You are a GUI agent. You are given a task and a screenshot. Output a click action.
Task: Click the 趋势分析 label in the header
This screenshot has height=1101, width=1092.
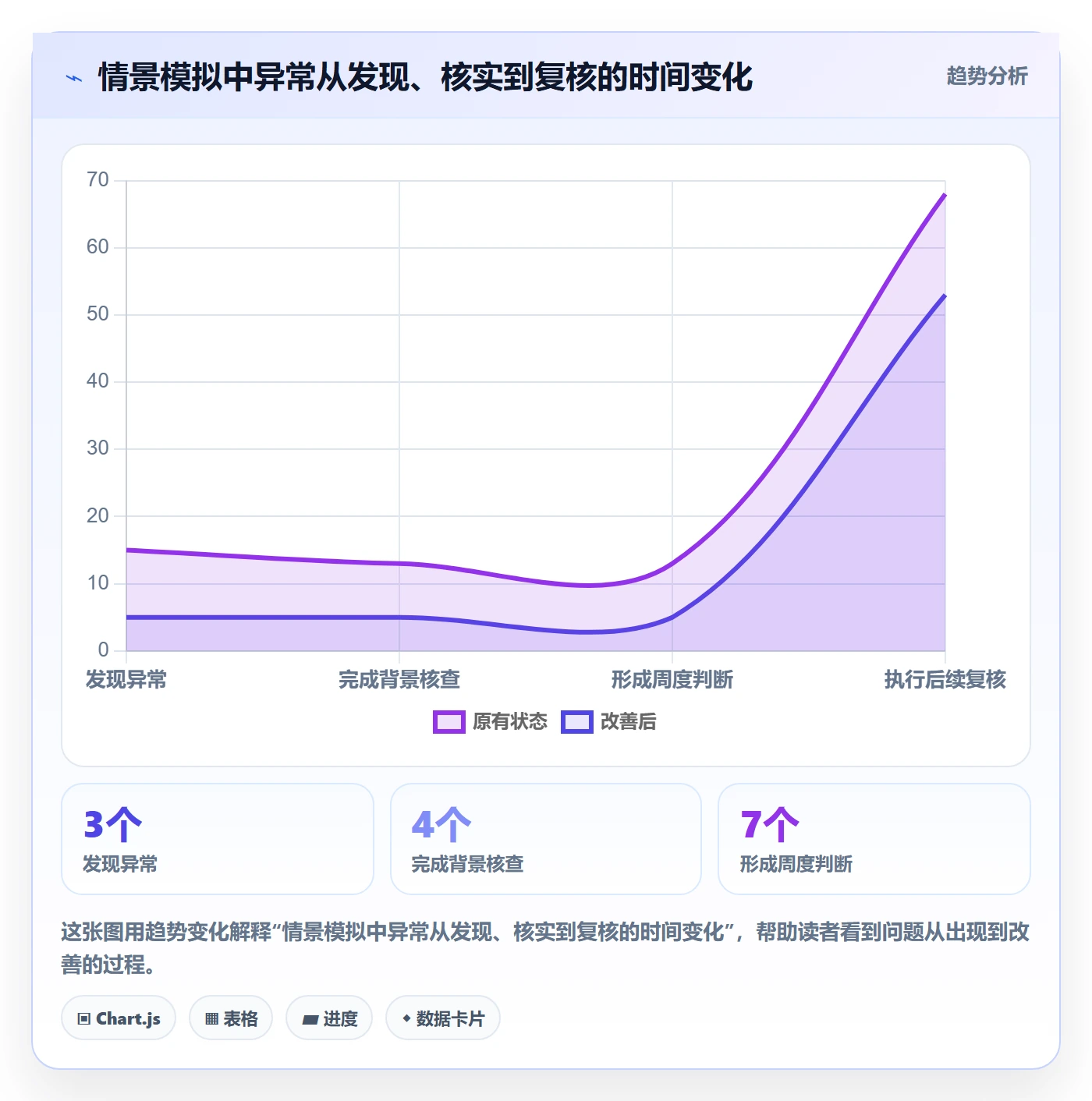(987, 76)
